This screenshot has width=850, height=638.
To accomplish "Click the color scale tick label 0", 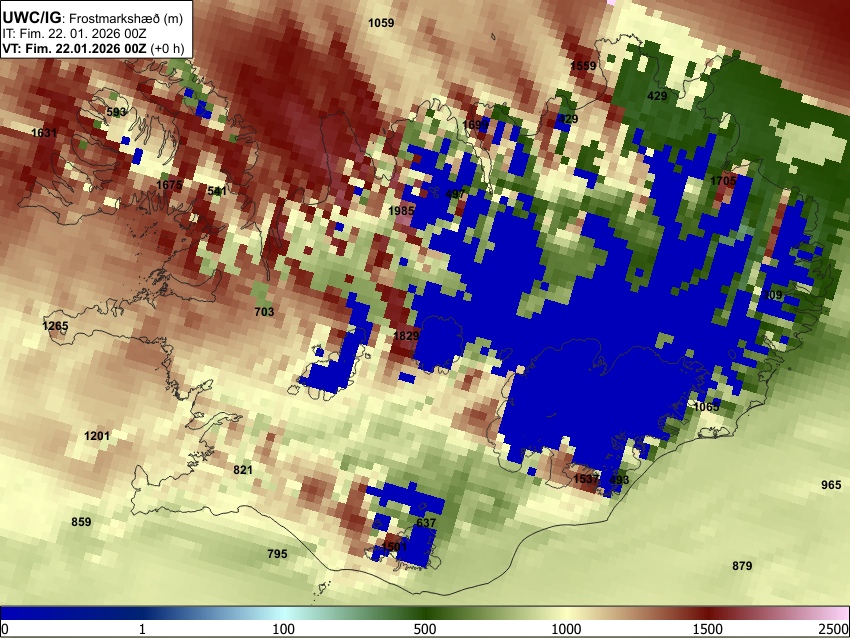I will (5, 629).
